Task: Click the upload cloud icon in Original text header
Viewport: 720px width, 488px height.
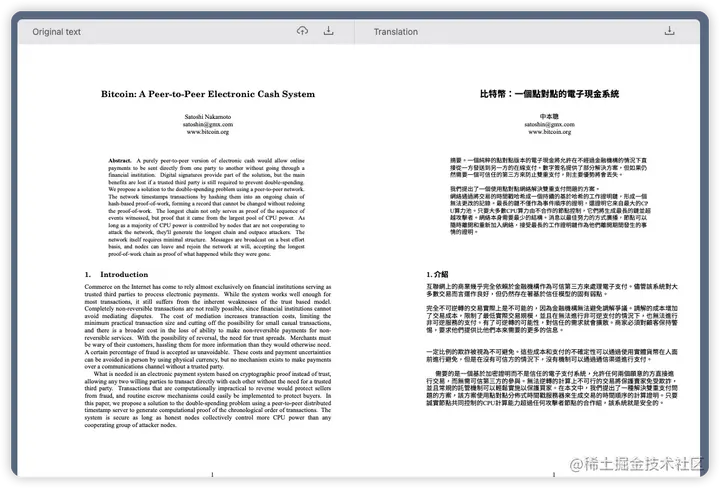Action: (302, 31)
